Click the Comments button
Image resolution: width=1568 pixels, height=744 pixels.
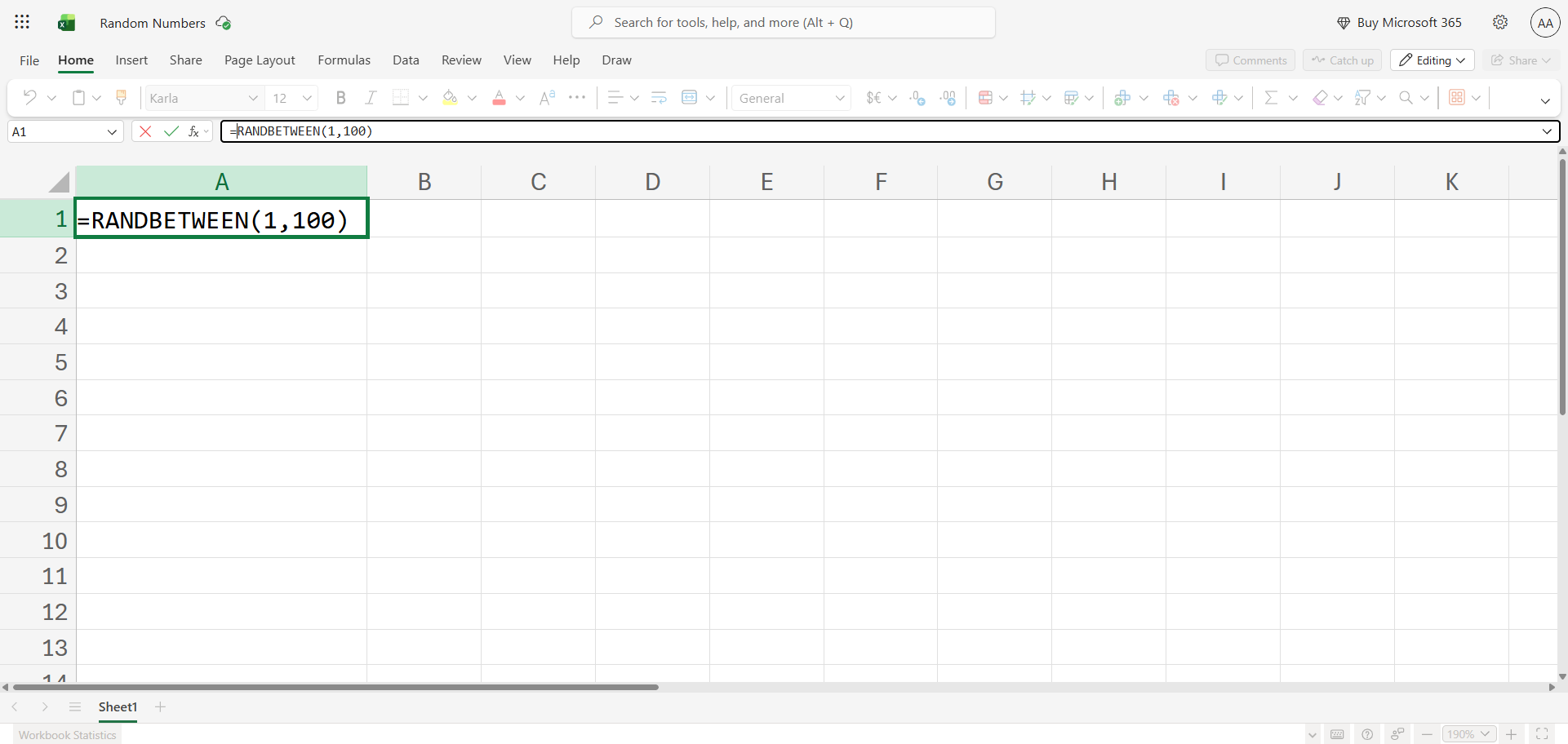[1250, 60]
